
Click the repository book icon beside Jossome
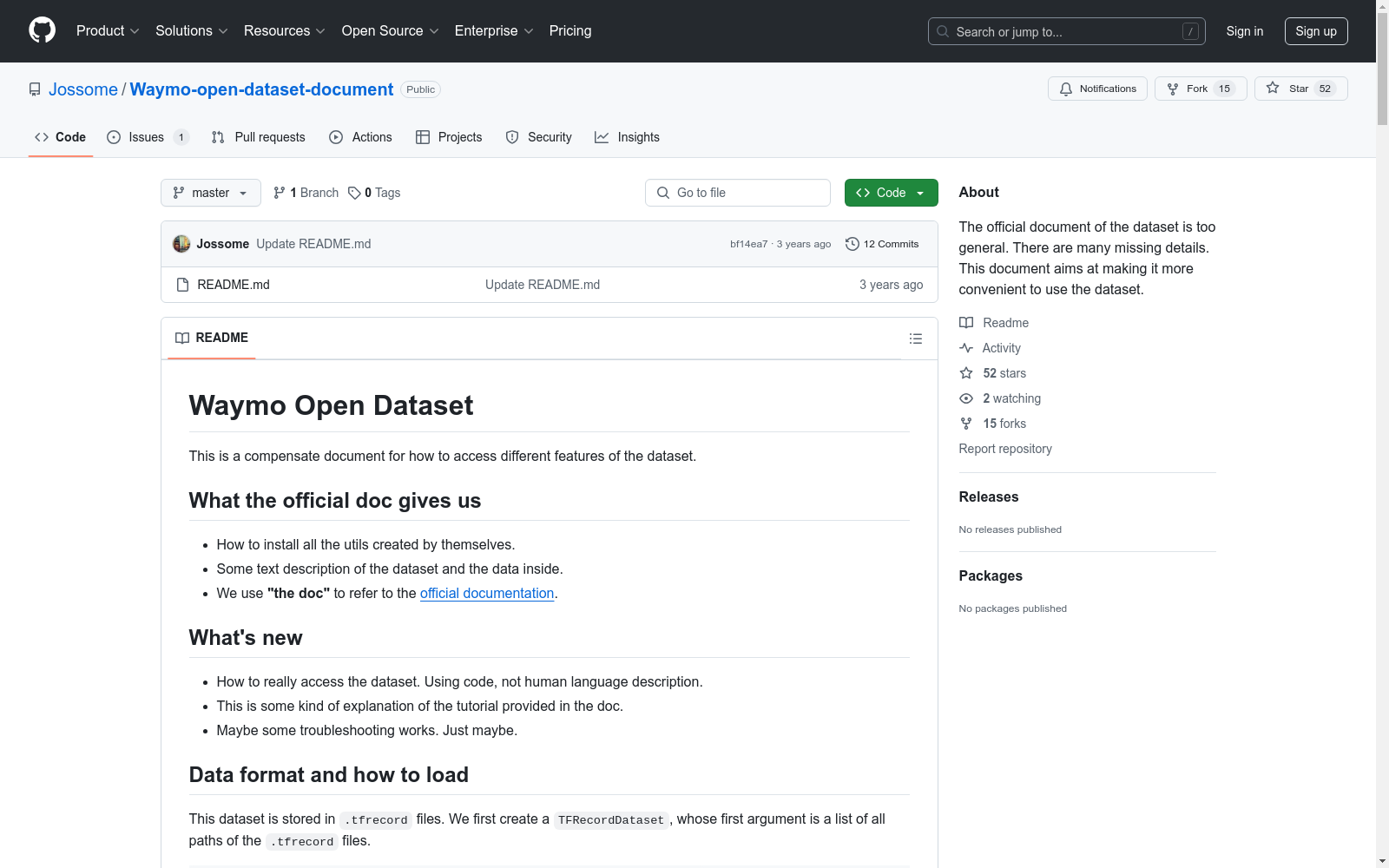35,89
